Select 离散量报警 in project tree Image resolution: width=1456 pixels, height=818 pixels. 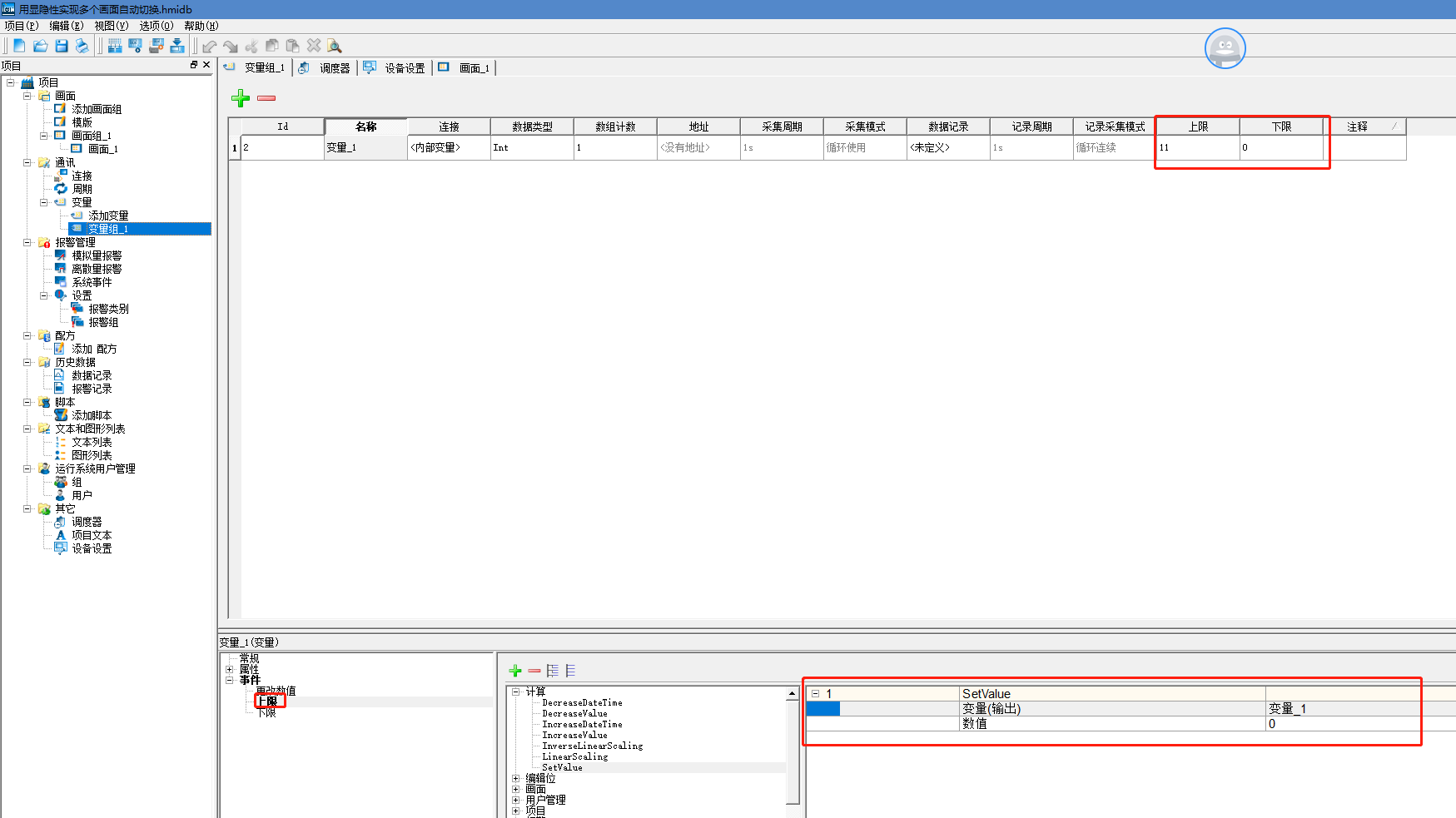[96, 269]
